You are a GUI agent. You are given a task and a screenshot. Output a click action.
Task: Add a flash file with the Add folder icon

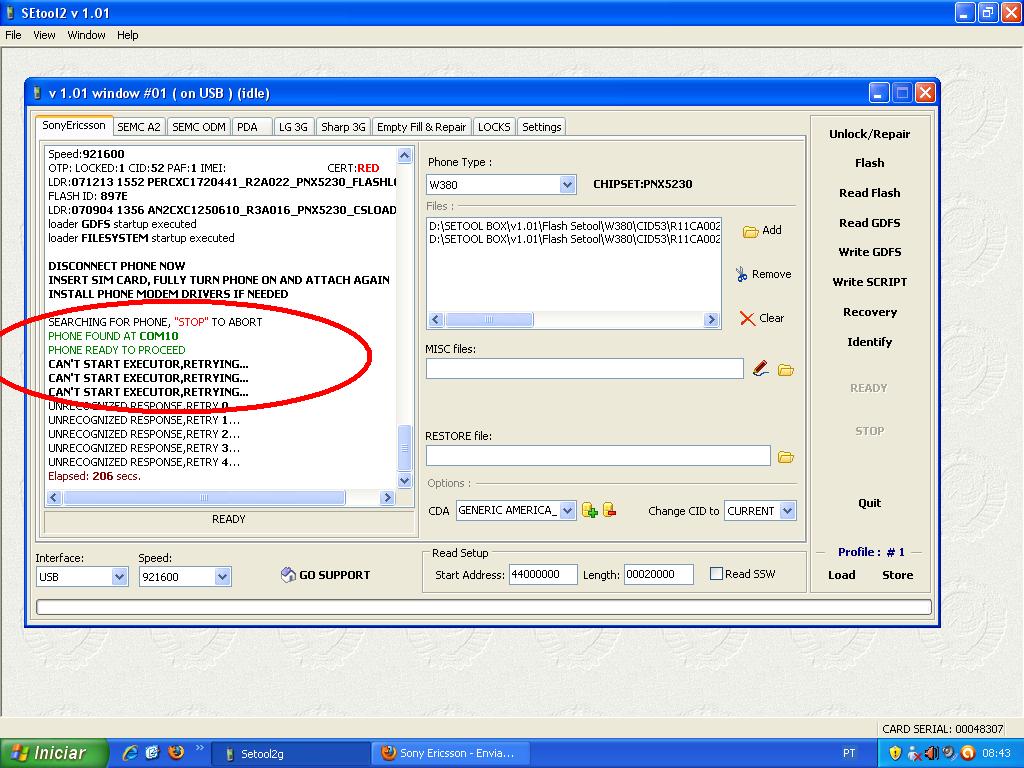pos(762,231)
